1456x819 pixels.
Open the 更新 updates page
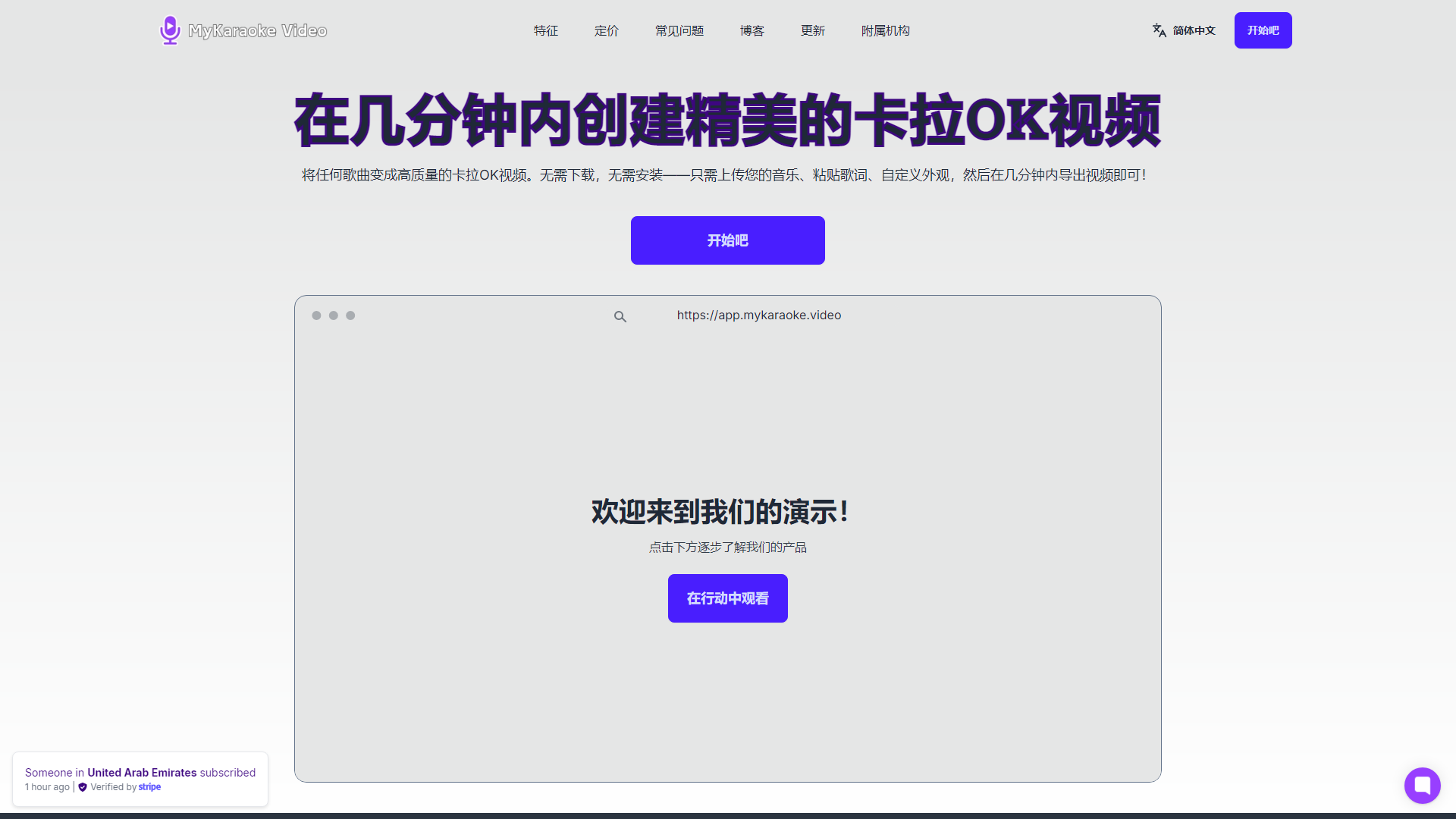tap(812, 30)
